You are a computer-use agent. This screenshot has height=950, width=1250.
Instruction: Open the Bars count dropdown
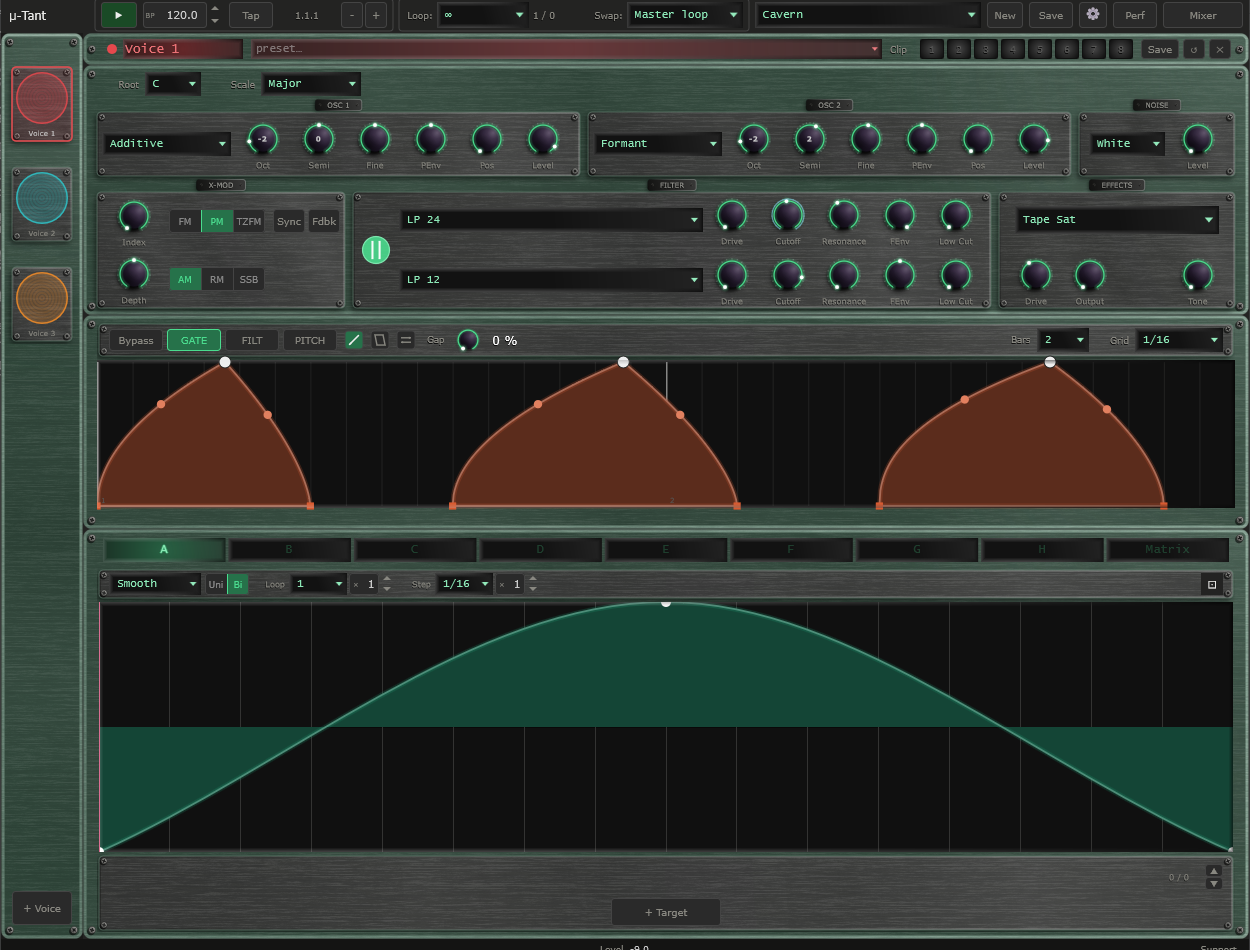pyautogui.click(x=1064, y=340)
